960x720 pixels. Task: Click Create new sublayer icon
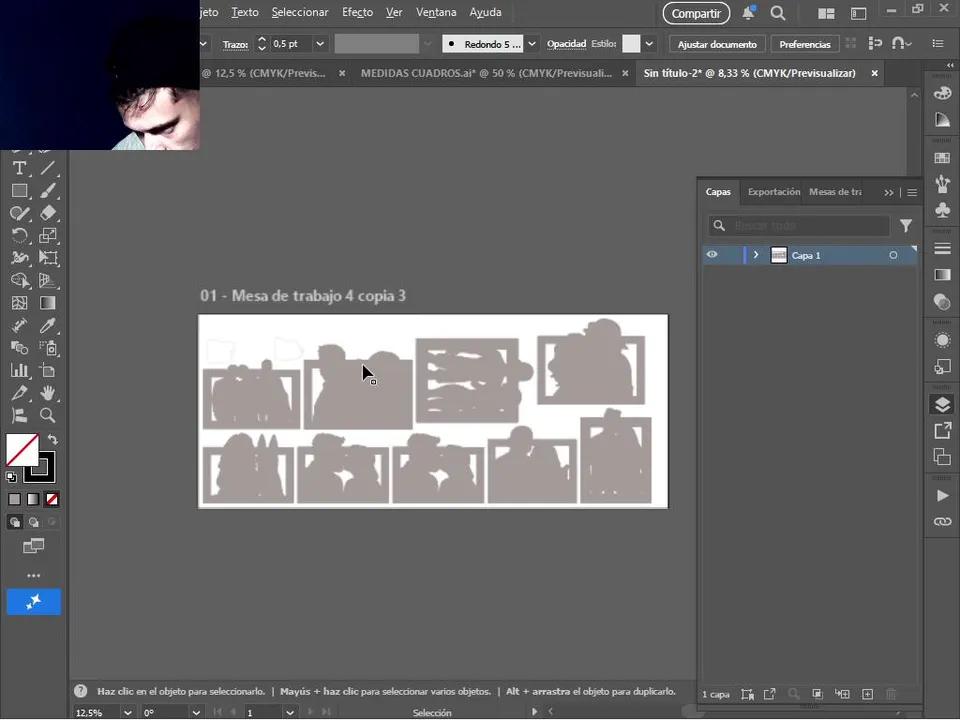click(842, 694)
